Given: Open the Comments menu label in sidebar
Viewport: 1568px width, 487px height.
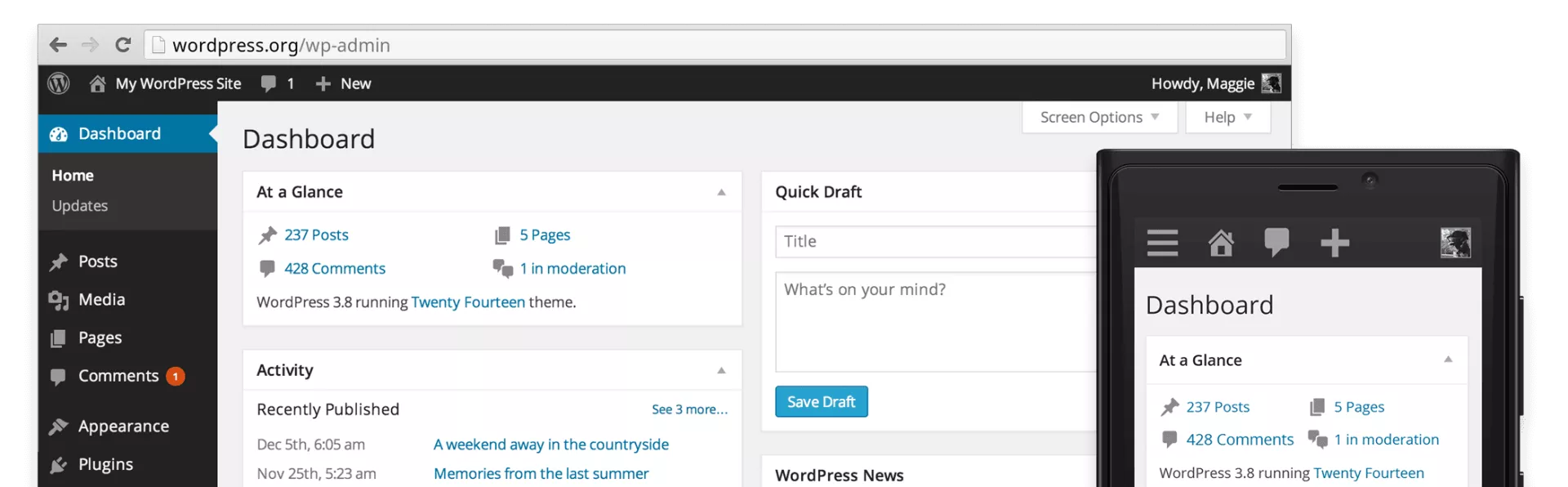Looking at the screenshot, I should tap(118, 376).
